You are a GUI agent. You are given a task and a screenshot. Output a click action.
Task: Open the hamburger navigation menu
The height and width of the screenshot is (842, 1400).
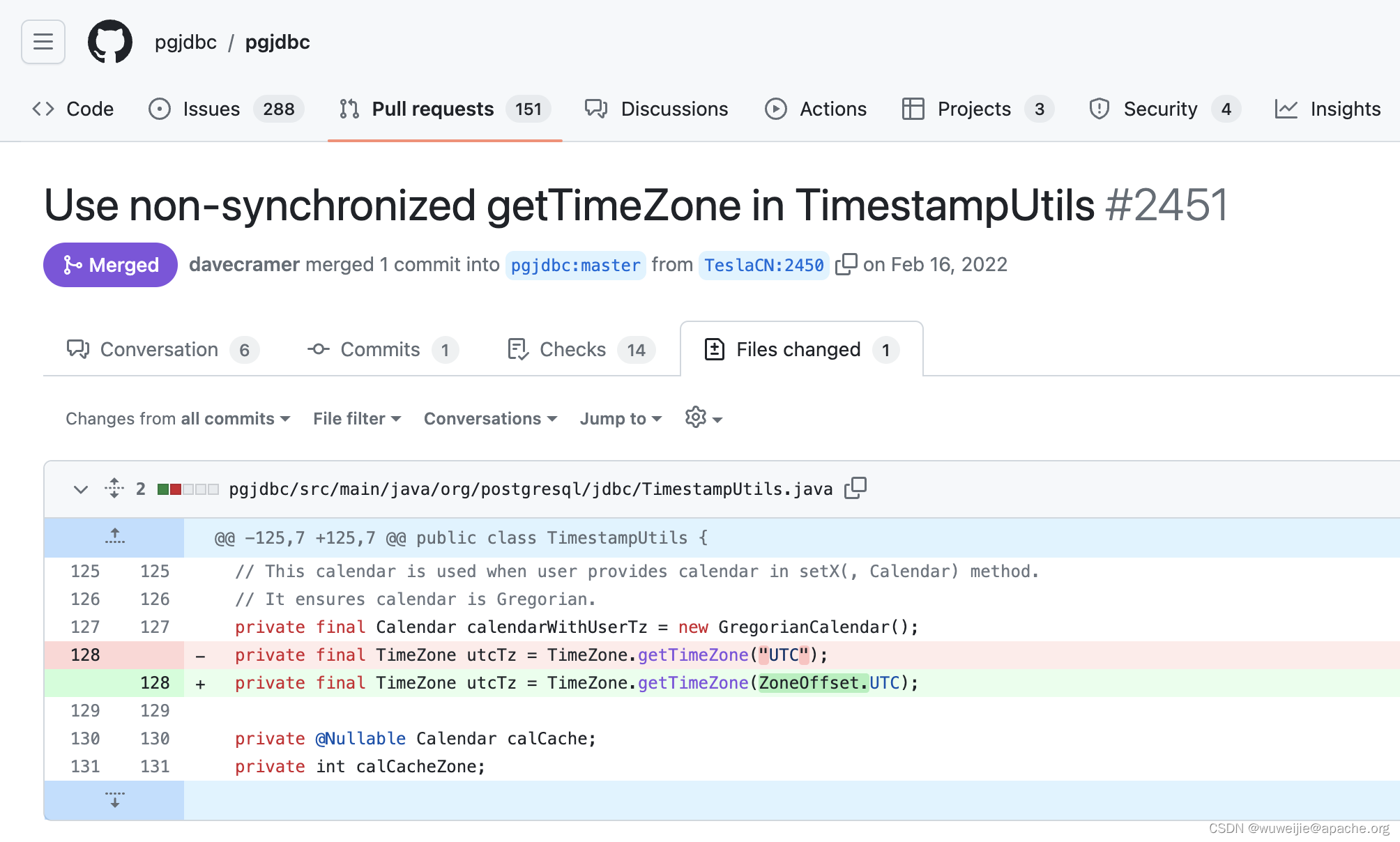point(43,42)
